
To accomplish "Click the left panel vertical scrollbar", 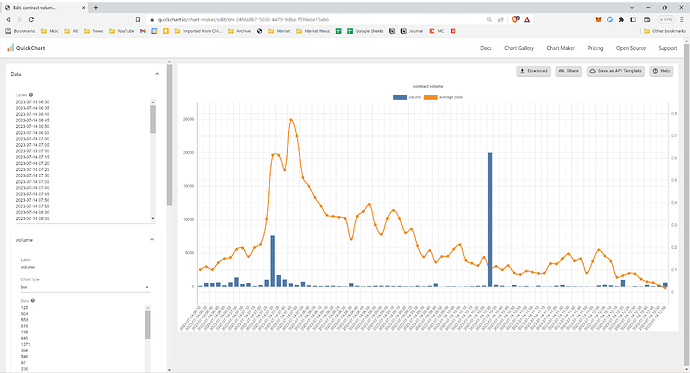I will click(x=169, y=135).
